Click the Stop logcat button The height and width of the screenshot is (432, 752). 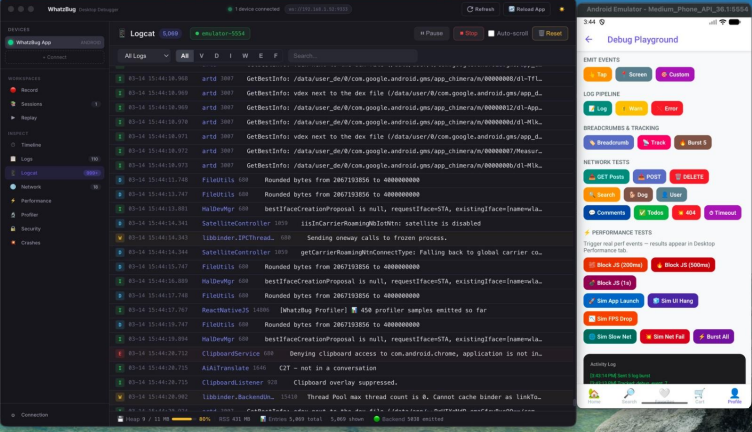468,34
